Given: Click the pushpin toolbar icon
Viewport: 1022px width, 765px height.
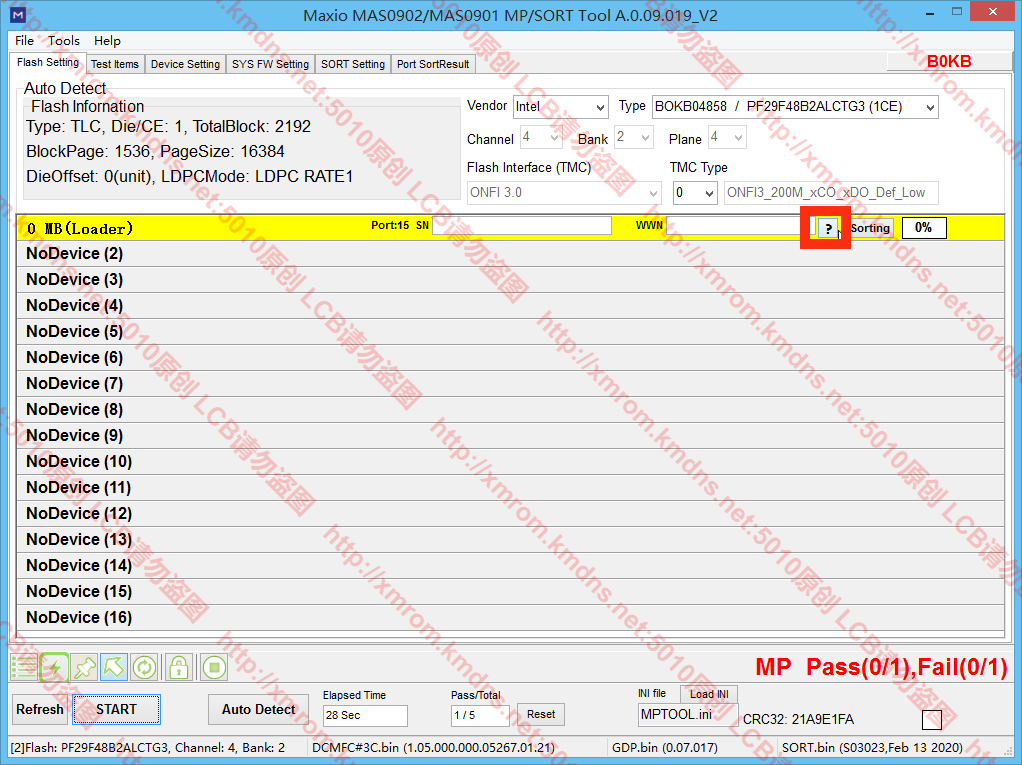Looking at the screenshot, I should 85,667.
